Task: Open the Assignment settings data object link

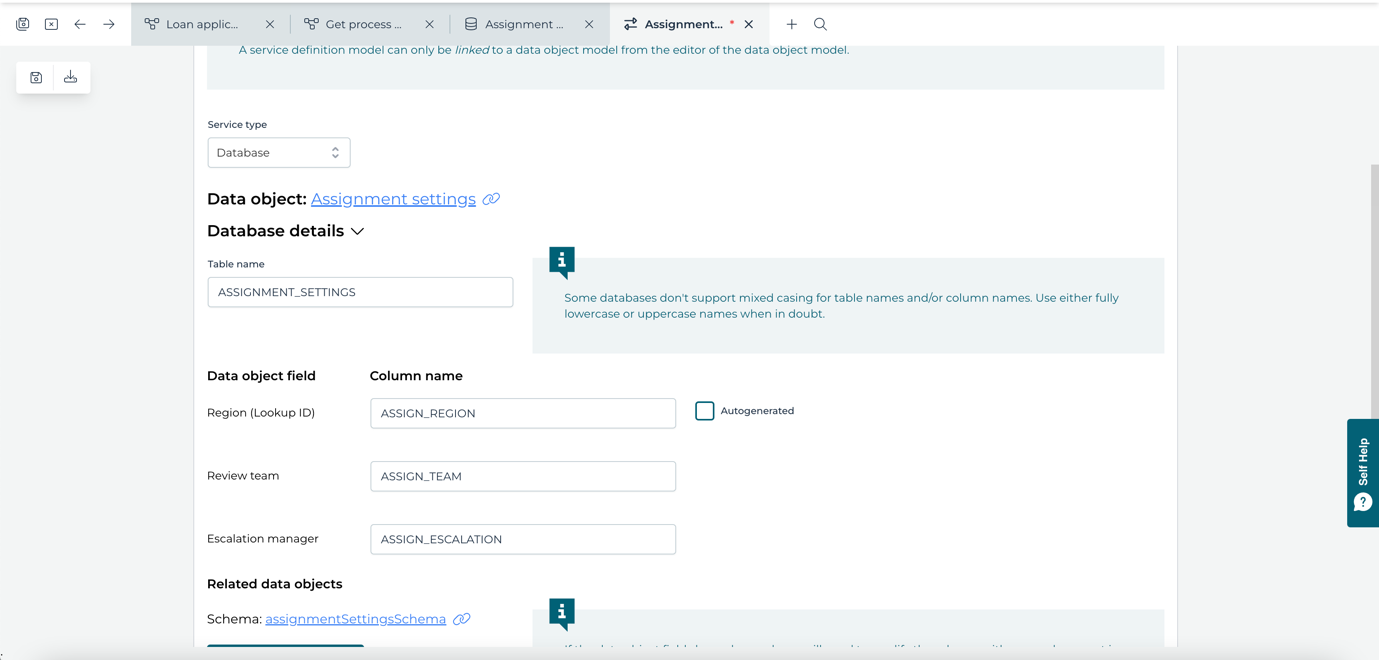Action: click(x=393, y=199)
